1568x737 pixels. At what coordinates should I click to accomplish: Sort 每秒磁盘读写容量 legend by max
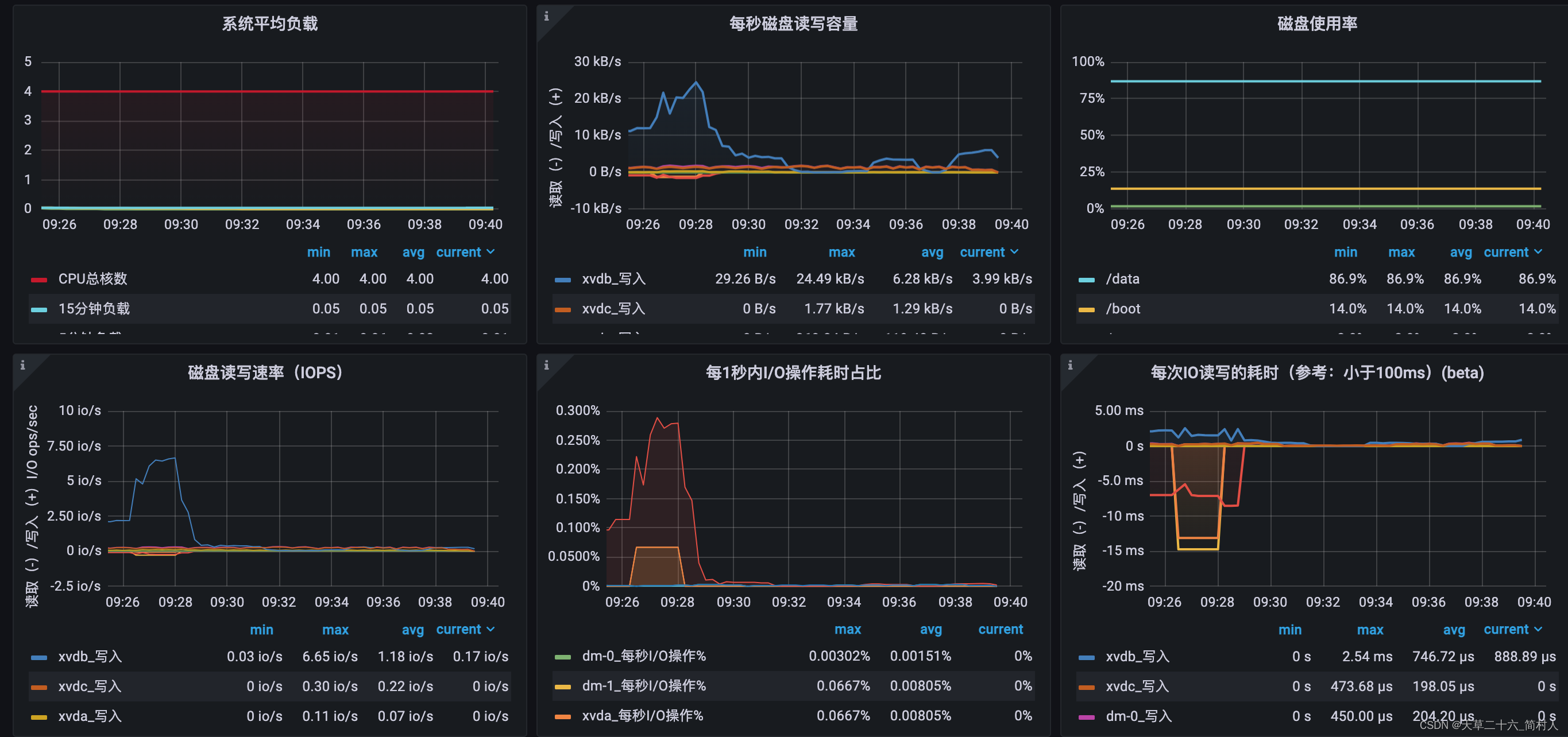click(842, 252)
